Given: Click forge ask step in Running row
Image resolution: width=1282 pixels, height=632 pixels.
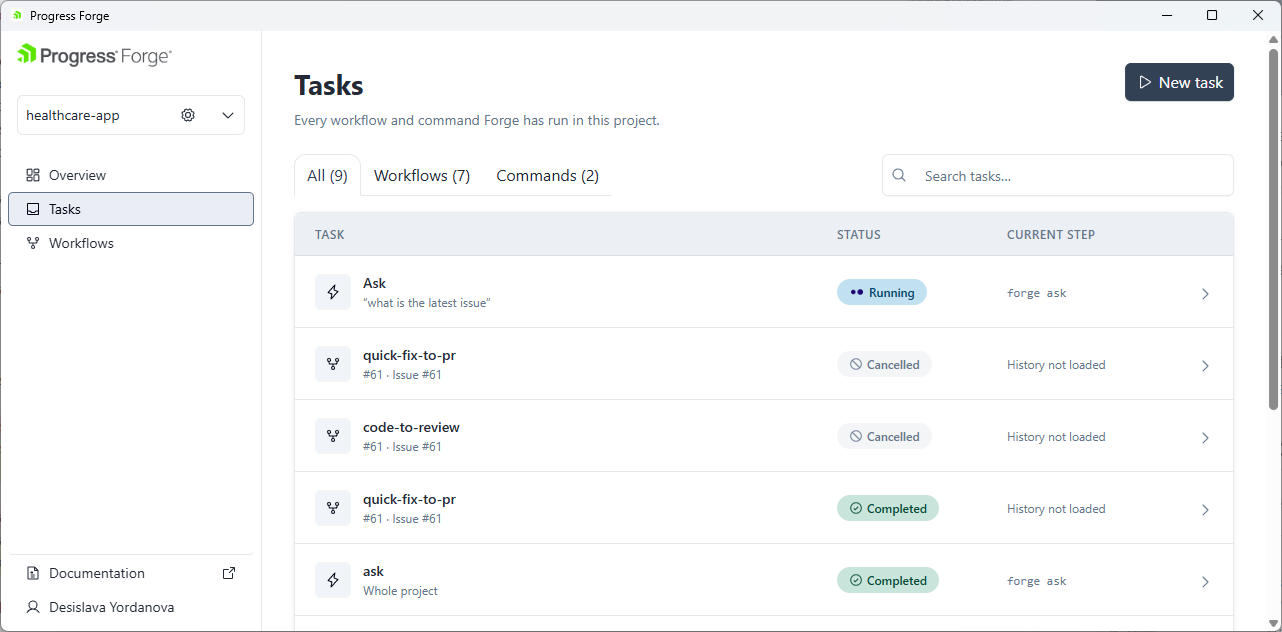Looking at the screenshot, I should (x=1037, y=293).
